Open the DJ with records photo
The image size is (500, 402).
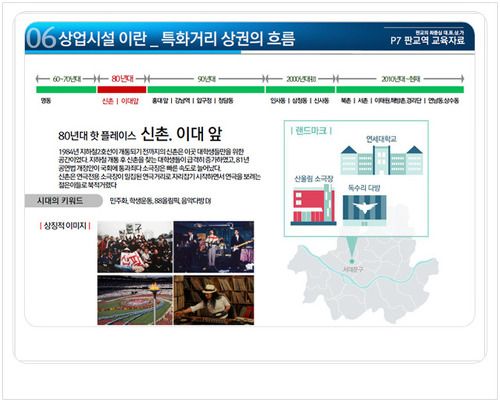pos(214,300)
